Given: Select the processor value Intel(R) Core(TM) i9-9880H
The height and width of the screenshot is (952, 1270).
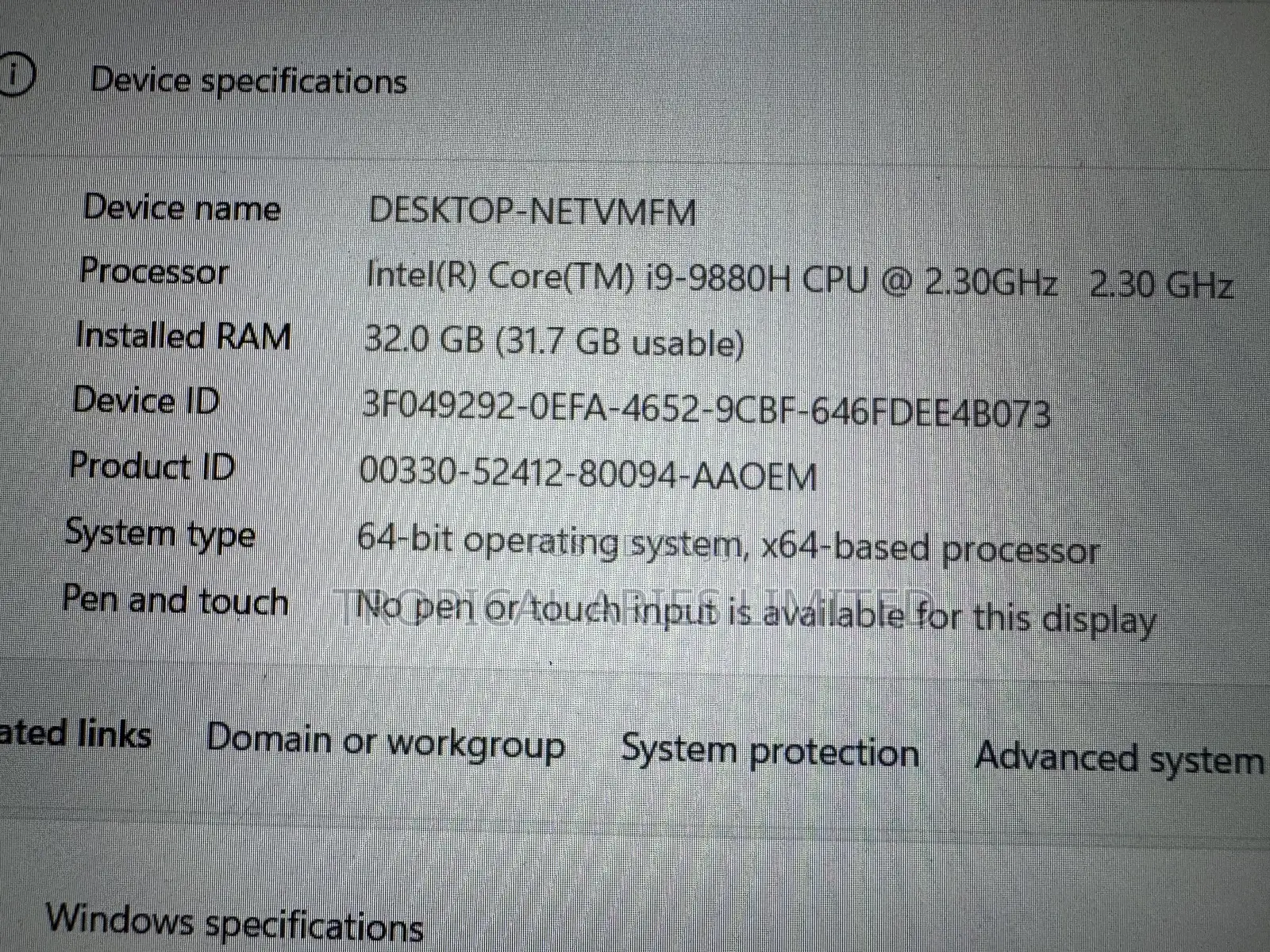Looking at the screenshot, I should [799, 280].
